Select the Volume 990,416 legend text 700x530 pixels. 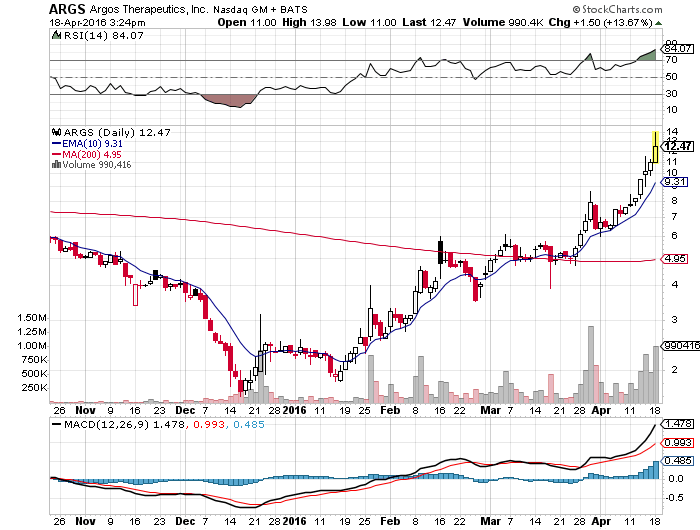(x=97, y=165)
